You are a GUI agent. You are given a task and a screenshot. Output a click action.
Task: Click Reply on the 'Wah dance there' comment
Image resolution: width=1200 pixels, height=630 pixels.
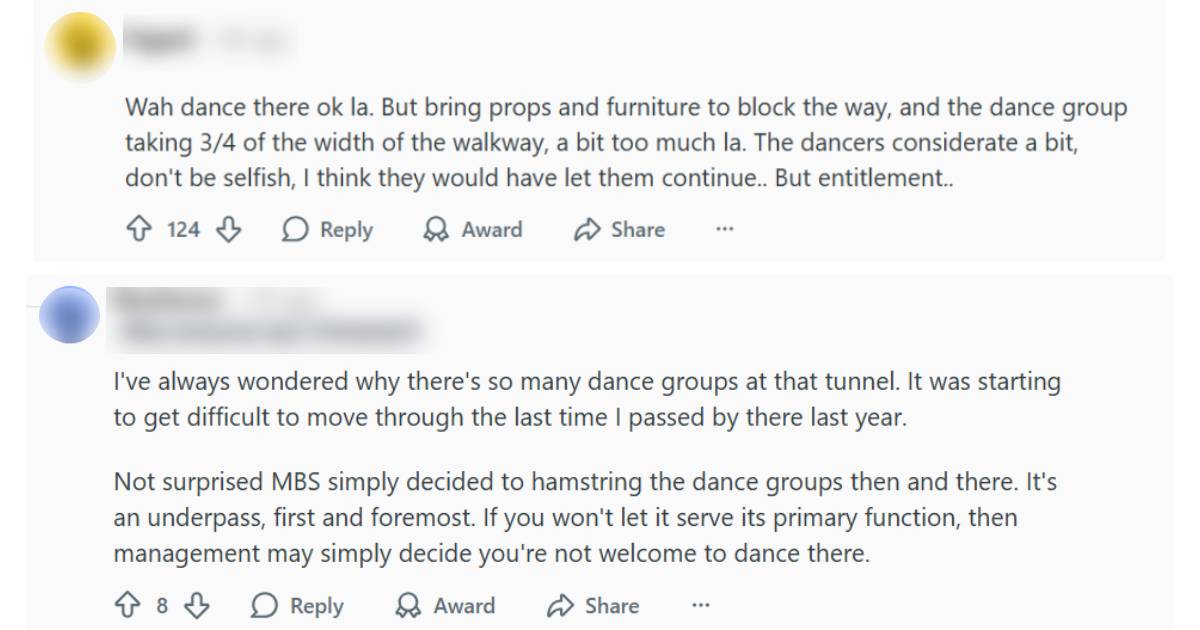(x=327, y=230)
